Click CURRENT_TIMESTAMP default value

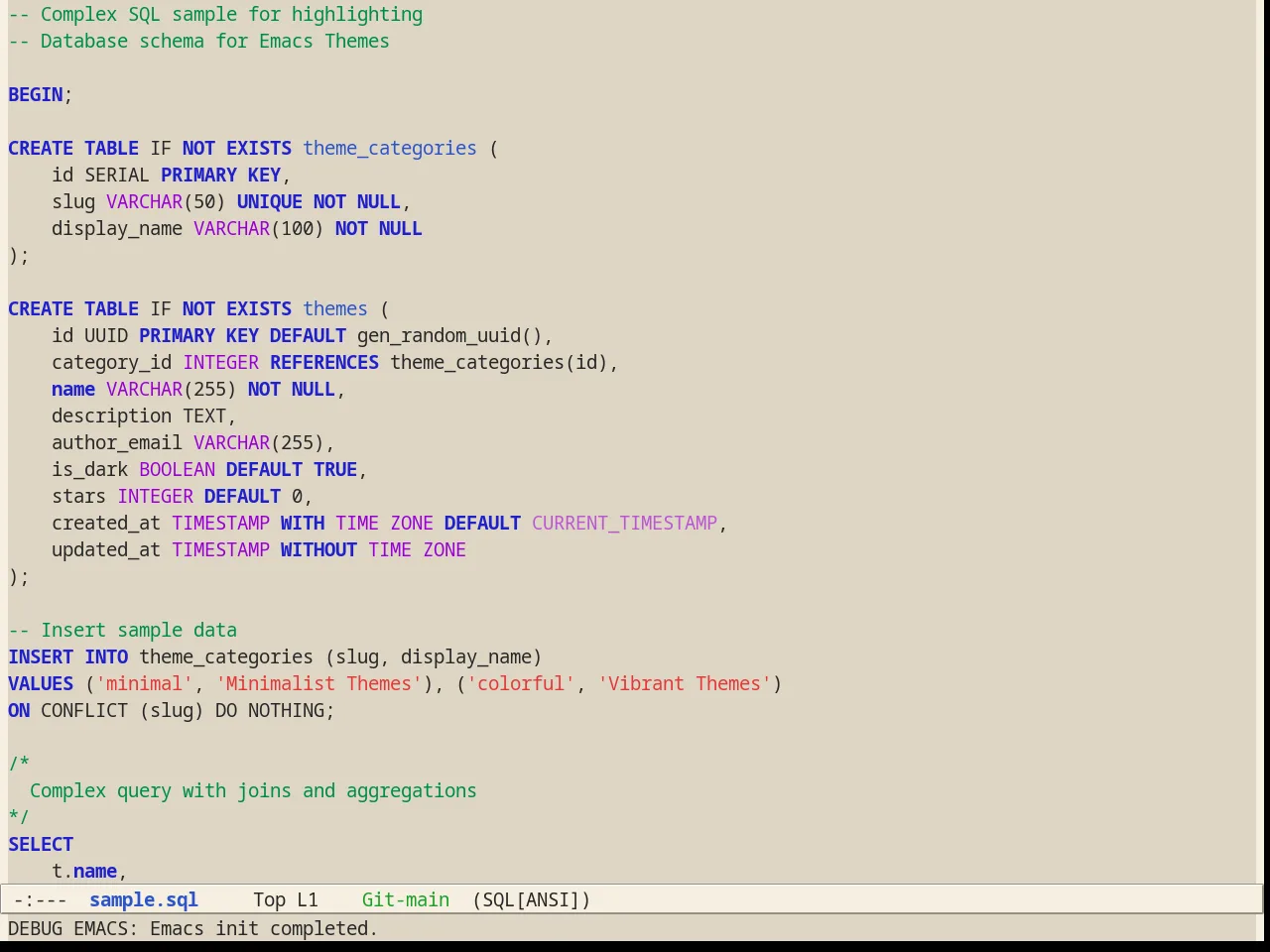[624, 523]
